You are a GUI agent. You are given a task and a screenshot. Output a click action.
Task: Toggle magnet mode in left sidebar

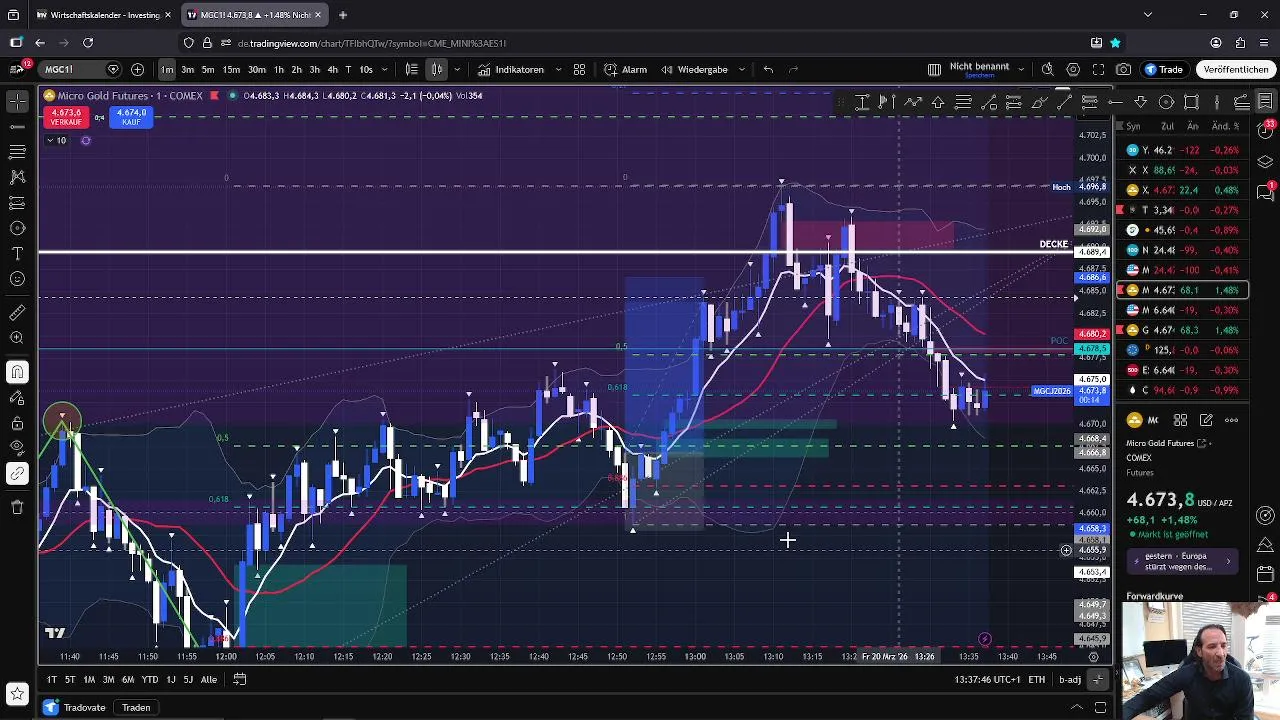pos(17,372)
